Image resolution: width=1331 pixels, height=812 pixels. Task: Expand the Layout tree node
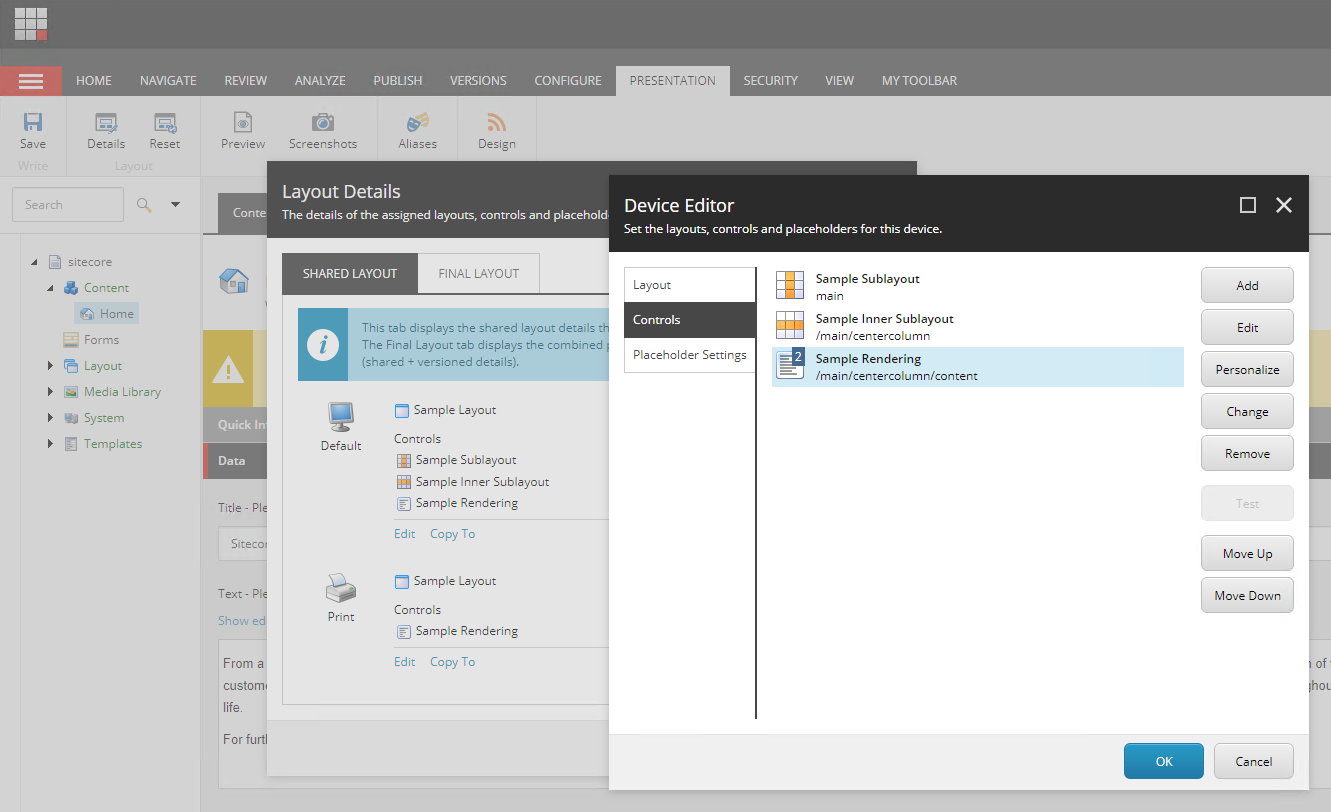pos(50,366)
